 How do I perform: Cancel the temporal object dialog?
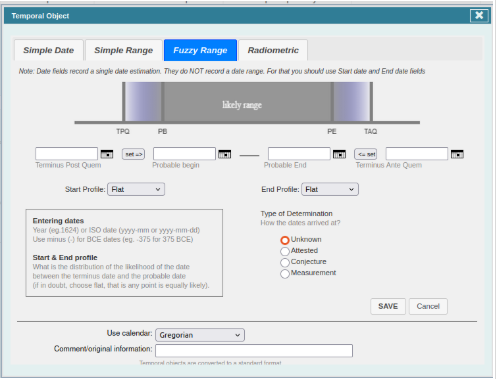click(428, 306)
